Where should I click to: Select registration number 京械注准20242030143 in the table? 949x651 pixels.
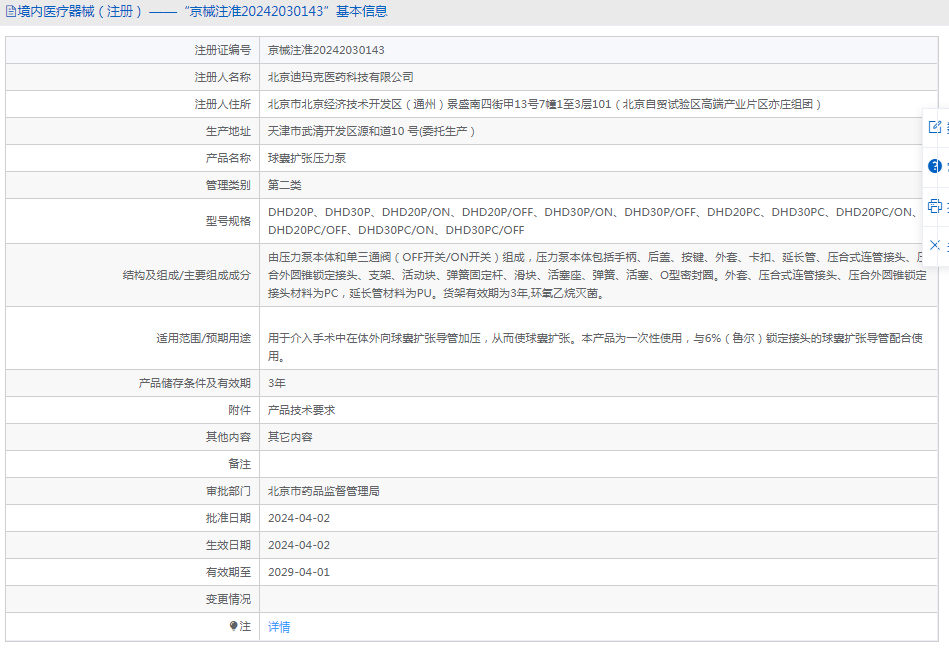click(x=326, y=50)
